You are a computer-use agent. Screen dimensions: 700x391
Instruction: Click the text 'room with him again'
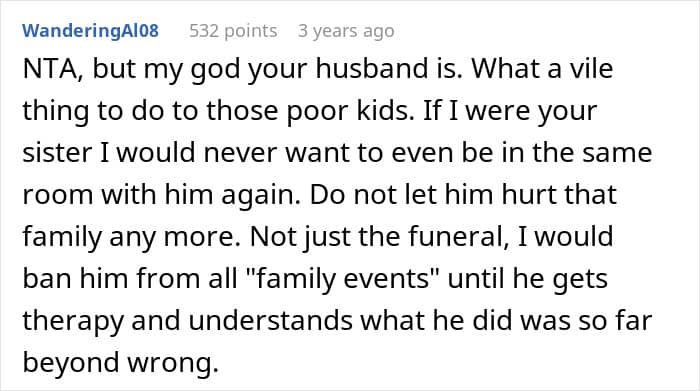pos(162,195)
